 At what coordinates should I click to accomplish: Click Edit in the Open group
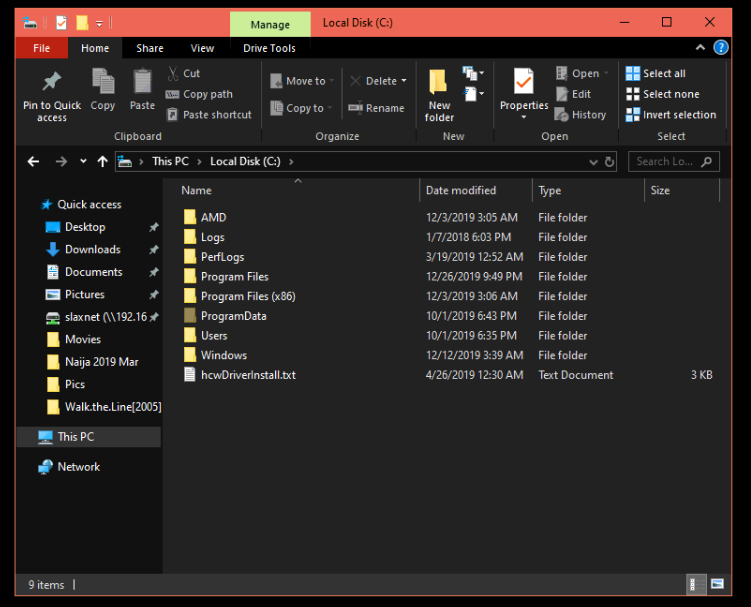pyautogui.click(x=573, y=94)
